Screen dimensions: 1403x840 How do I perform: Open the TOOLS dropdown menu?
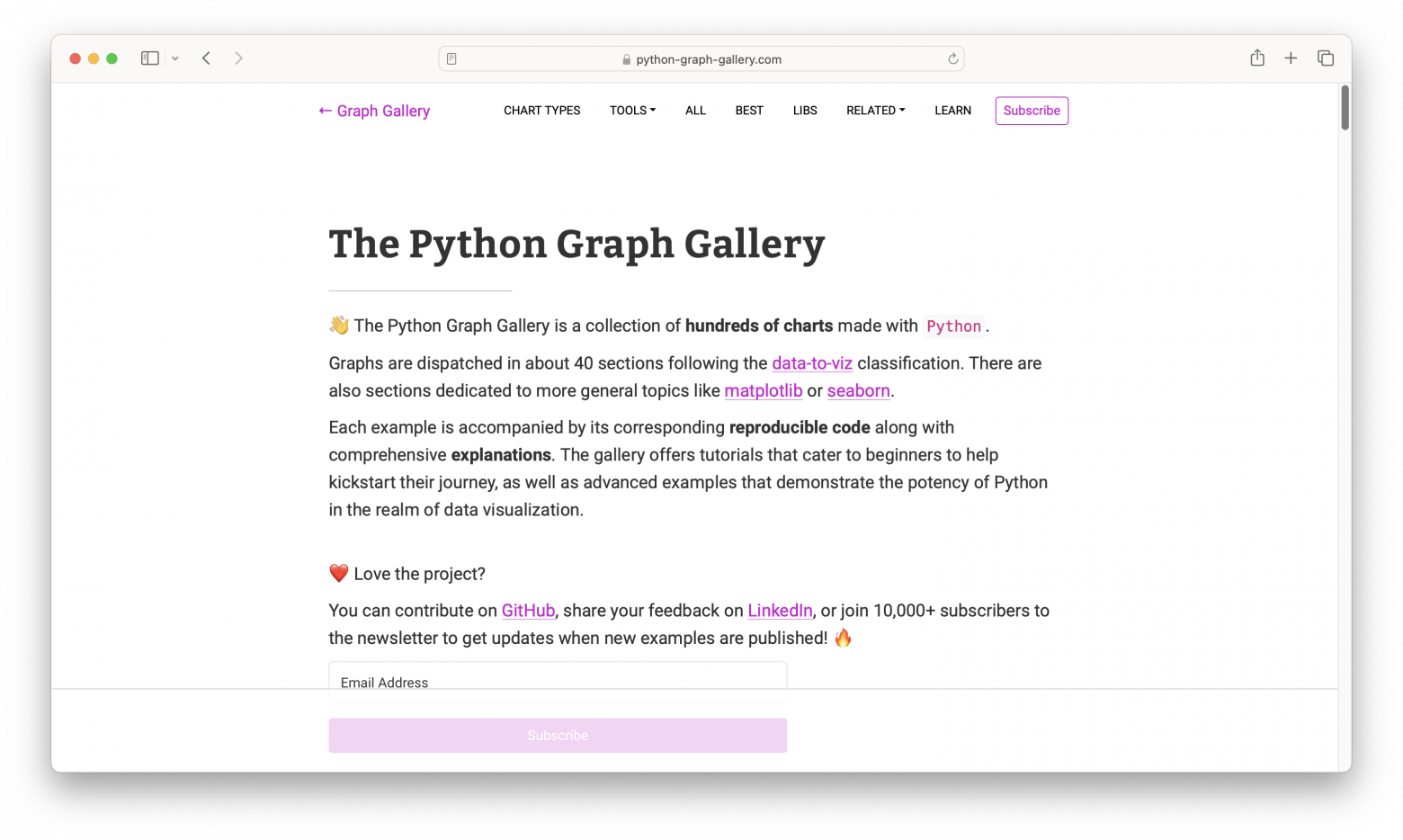pos(632,111)
